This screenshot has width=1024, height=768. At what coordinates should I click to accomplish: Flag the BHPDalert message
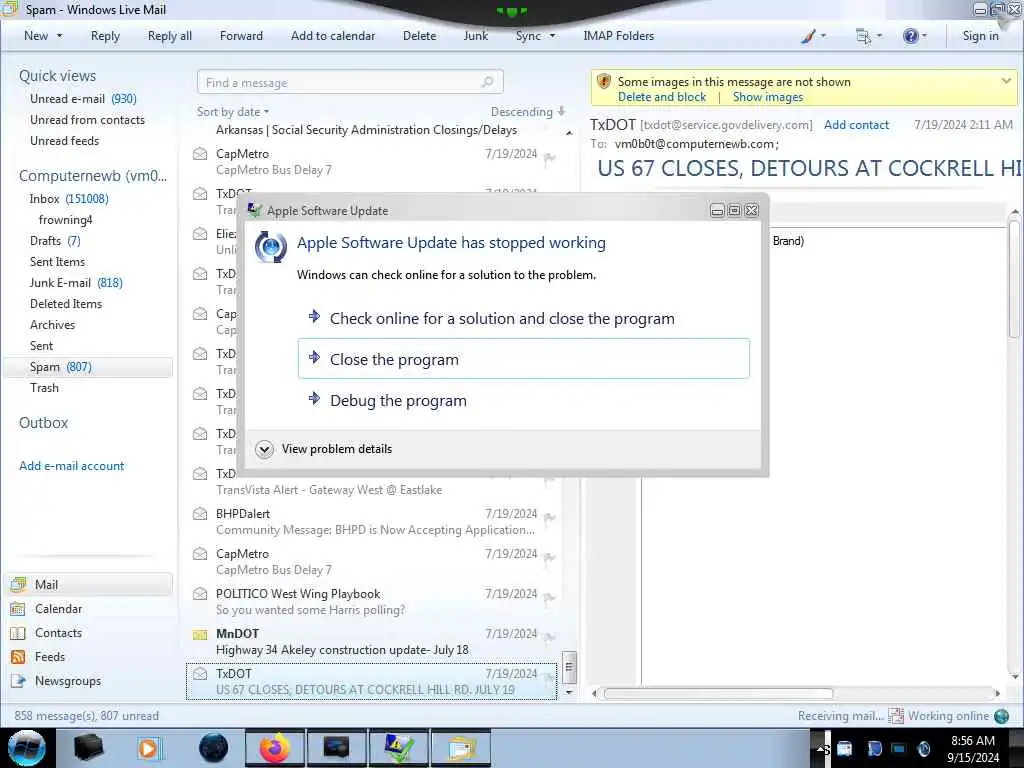[x=550, y=518]
